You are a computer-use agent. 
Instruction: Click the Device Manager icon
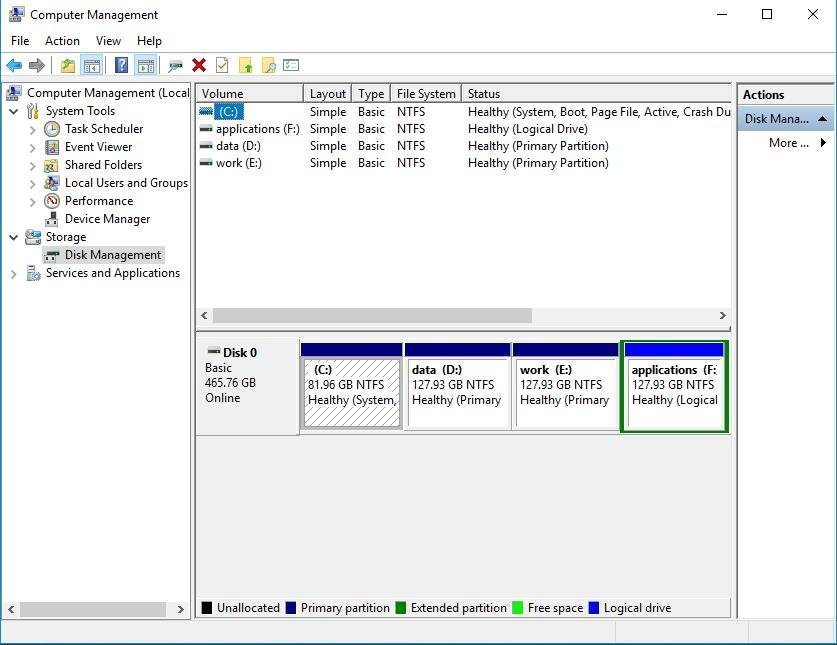(x=52, y=219)
